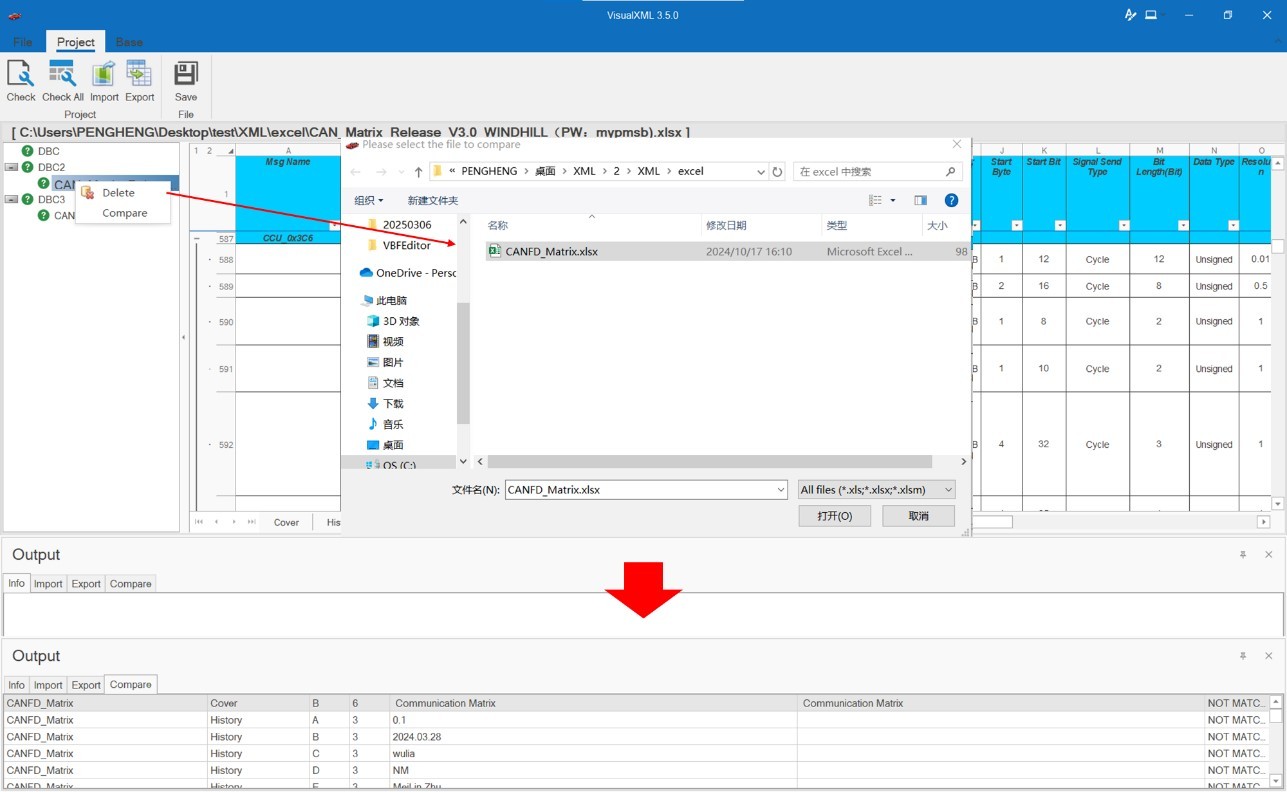Click the CCU_0x3C6 message cell

coord(288,238)
